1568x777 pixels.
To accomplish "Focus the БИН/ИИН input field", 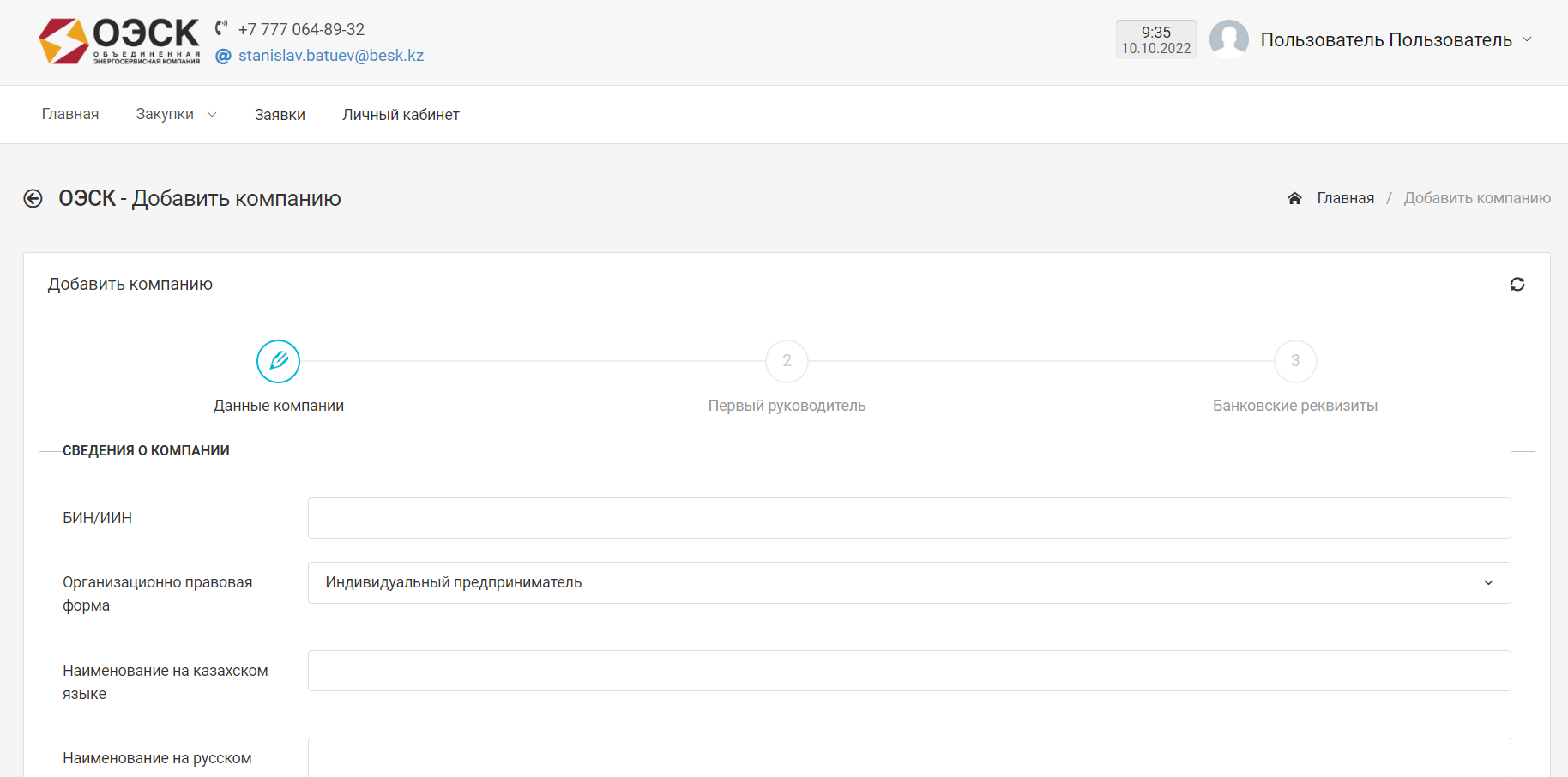I will pyautogui.click(x=908, y=518).
